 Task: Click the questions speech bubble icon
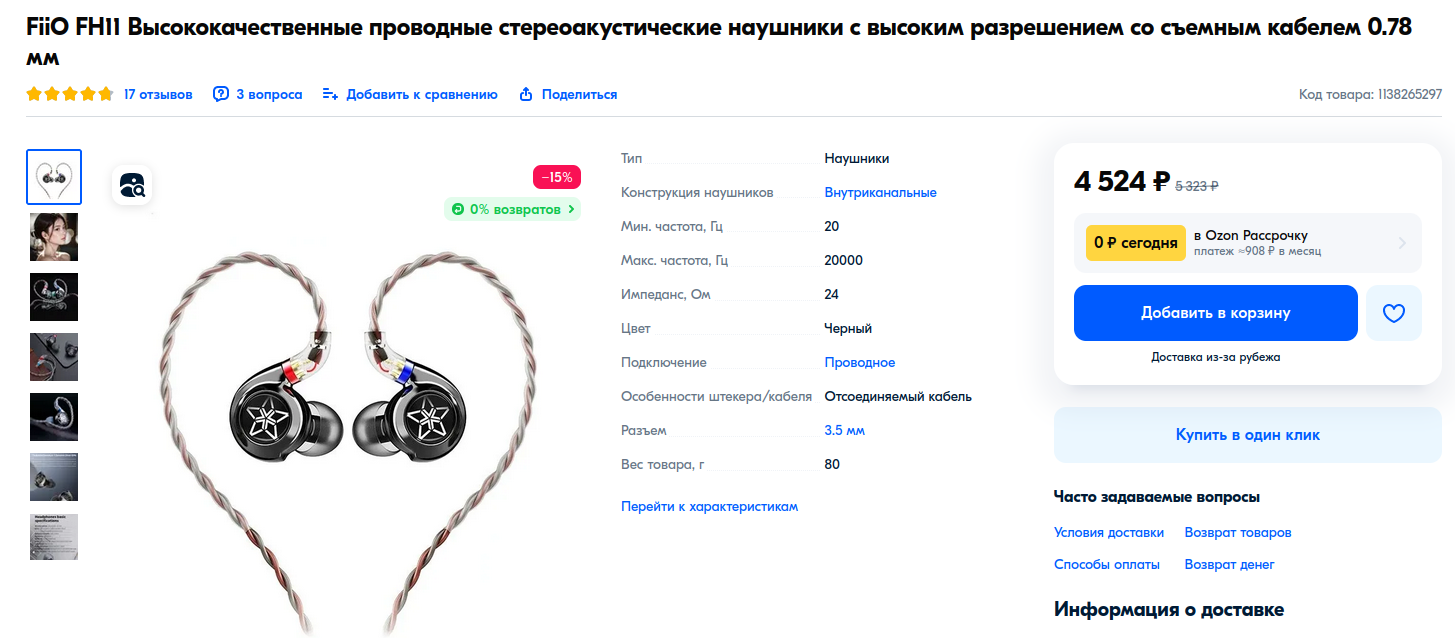(x=221, y=94)
